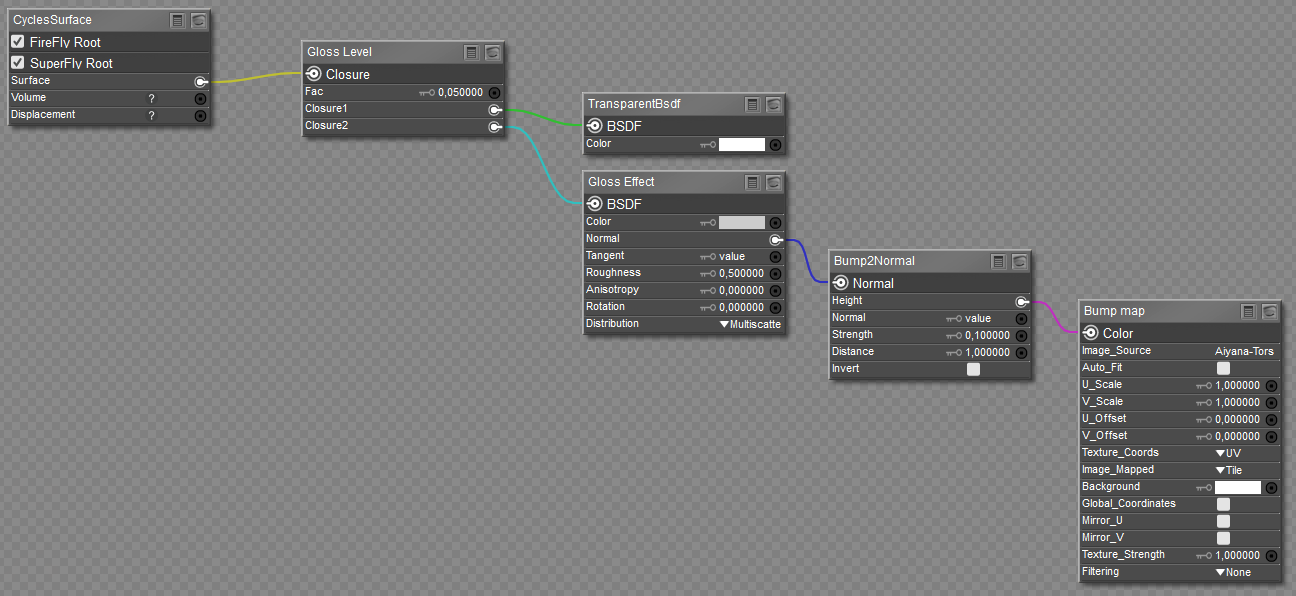
Task: Click the Height input plug on Bump2Normal
Action: [1022, 301]
